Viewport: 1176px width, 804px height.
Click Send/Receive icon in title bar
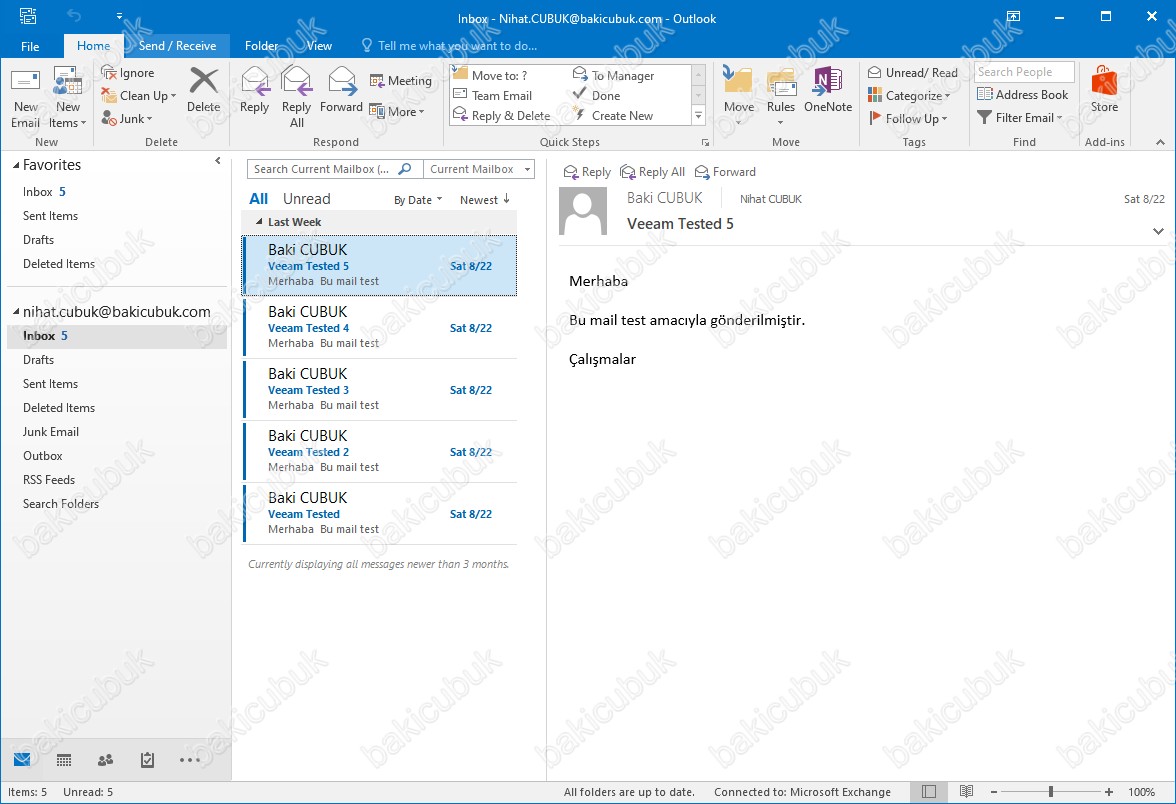click(28, 15)
